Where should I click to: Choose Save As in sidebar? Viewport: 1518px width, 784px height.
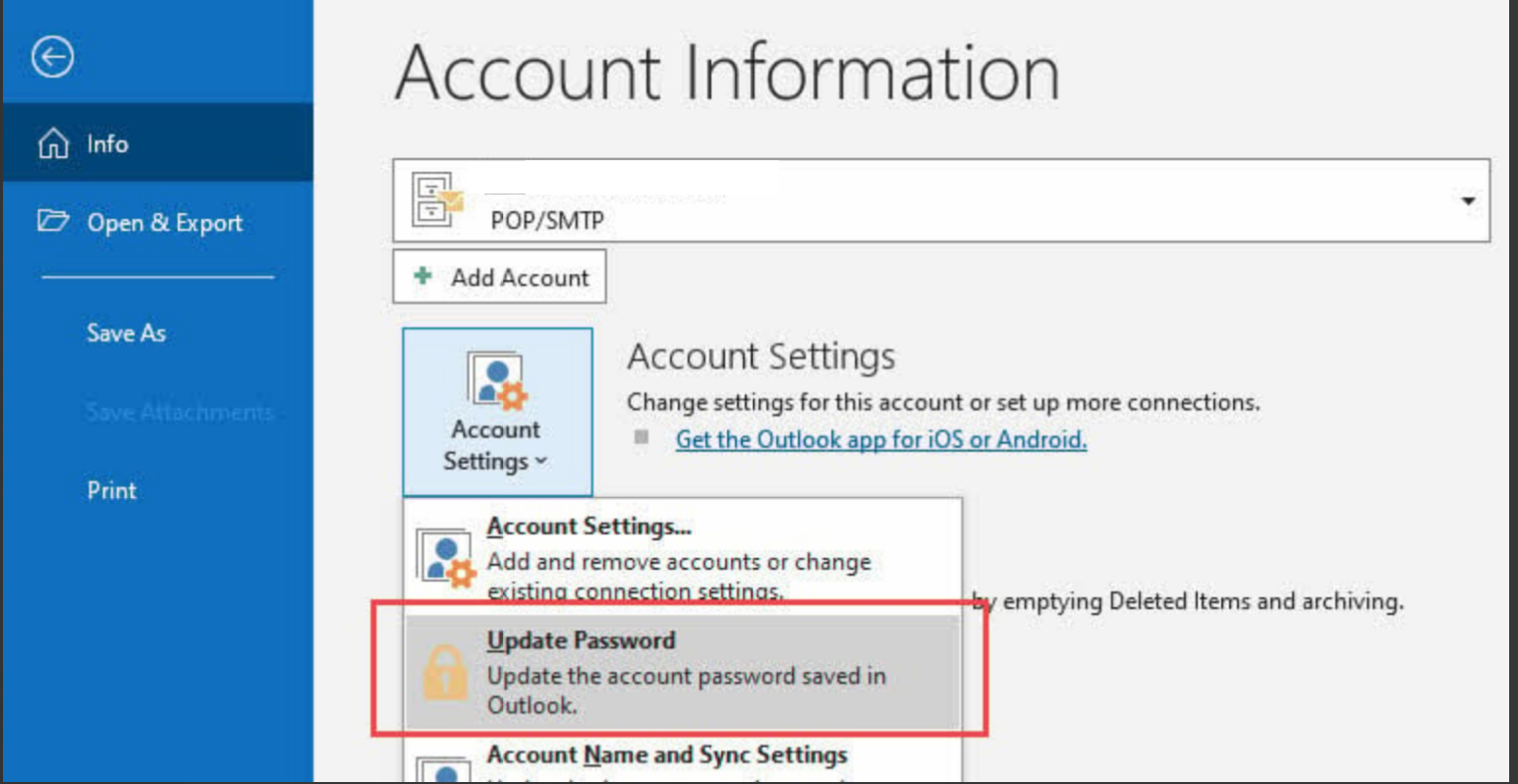point(127,333)
